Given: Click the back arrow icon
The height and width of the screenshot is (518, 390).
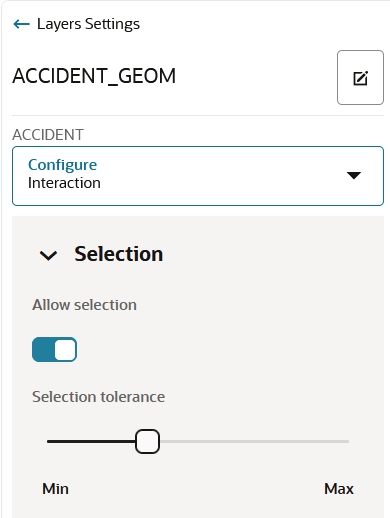Looking at the screenshot, I should [22, 24].
